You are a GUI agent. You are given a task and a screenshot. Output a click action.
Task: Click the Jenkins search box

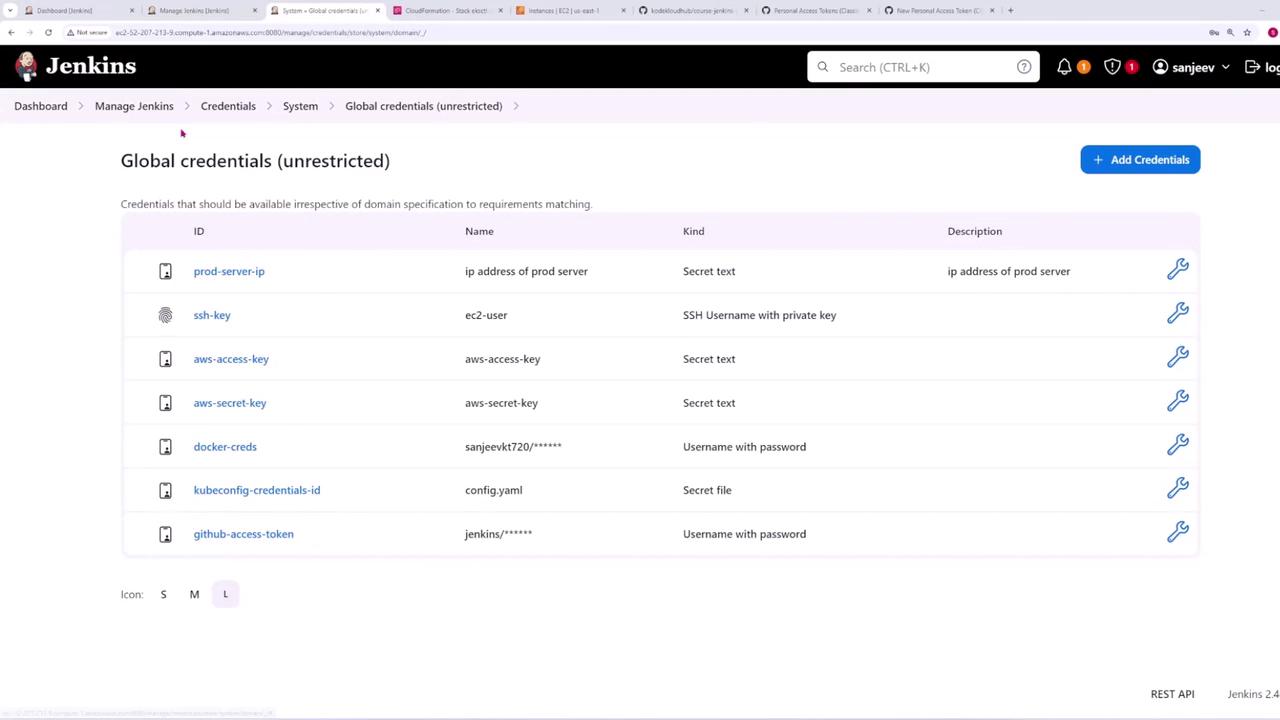[923, 67]
